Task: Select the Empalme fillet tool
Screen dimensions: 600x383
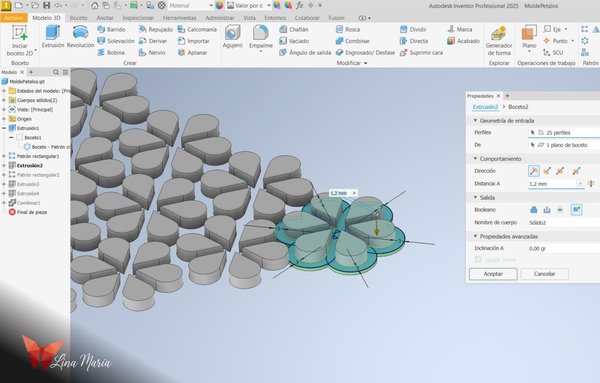Action: [261, 37]
